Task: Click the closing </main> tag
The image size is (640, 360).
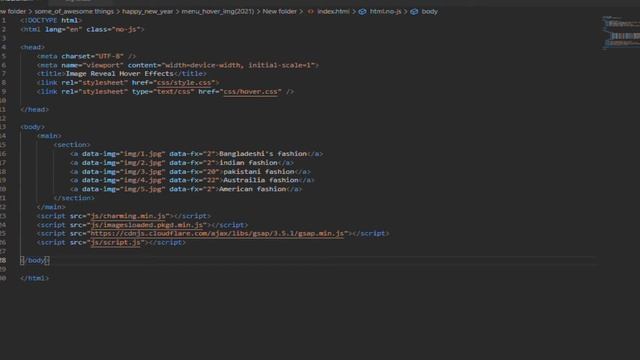Action: click(x=51, y=207)
